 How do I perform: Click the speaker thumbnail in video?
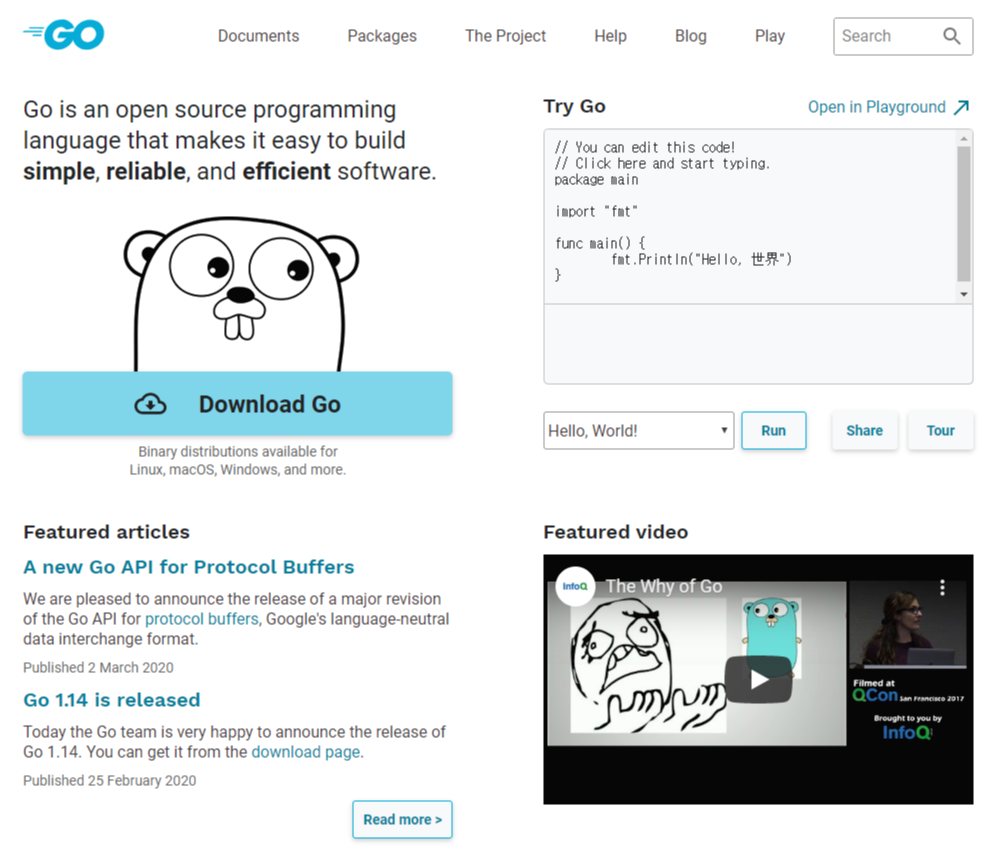pos(908,625)
